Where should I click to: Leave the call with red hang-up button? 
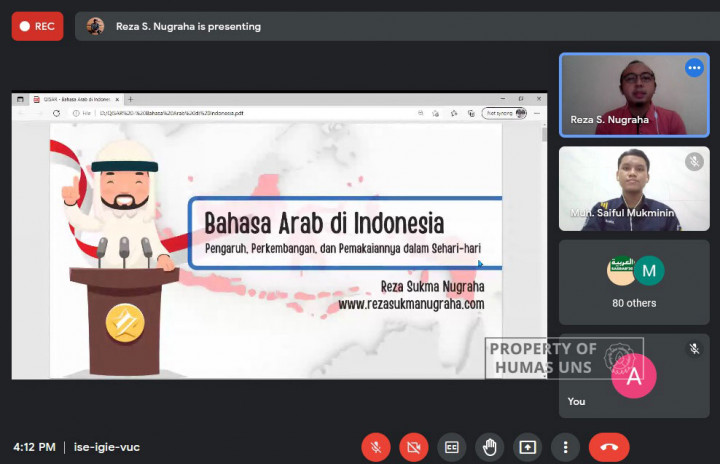[x=609, y=447]
